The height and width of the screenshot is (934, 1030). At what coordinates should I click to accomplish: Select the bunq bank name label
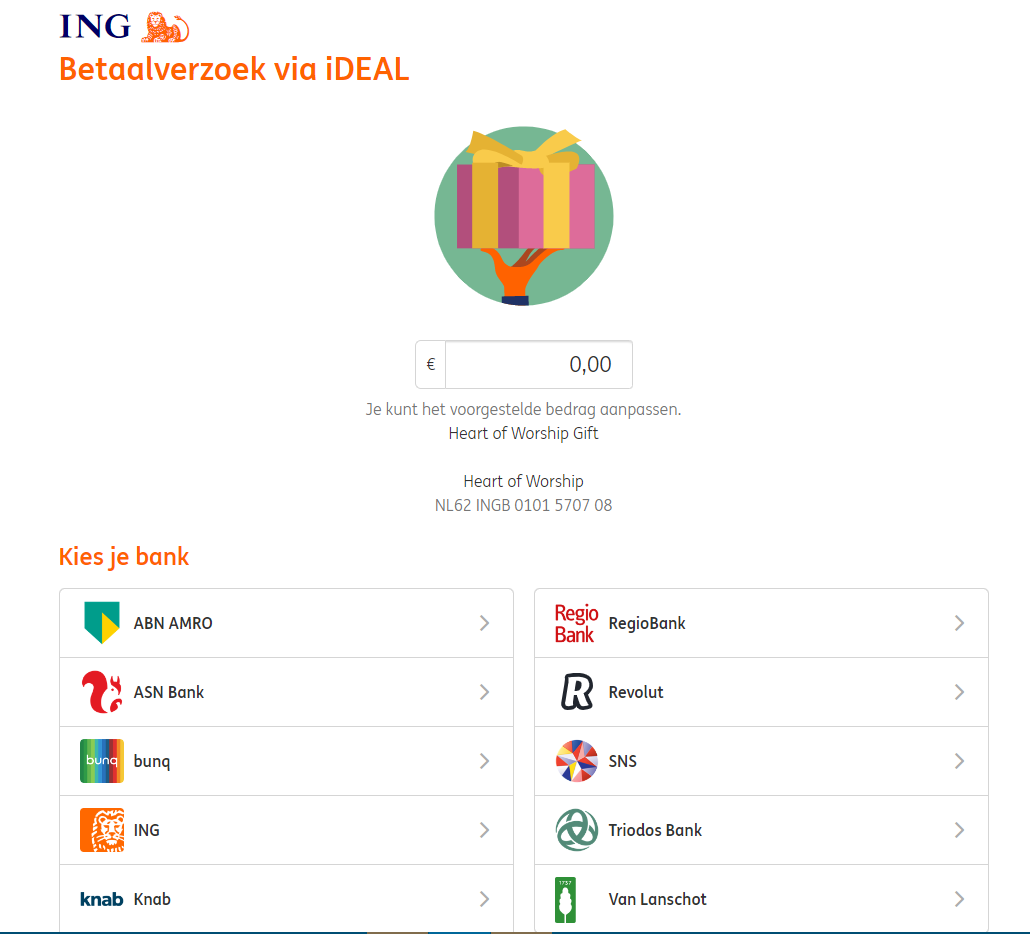click(x=152, y=761)
